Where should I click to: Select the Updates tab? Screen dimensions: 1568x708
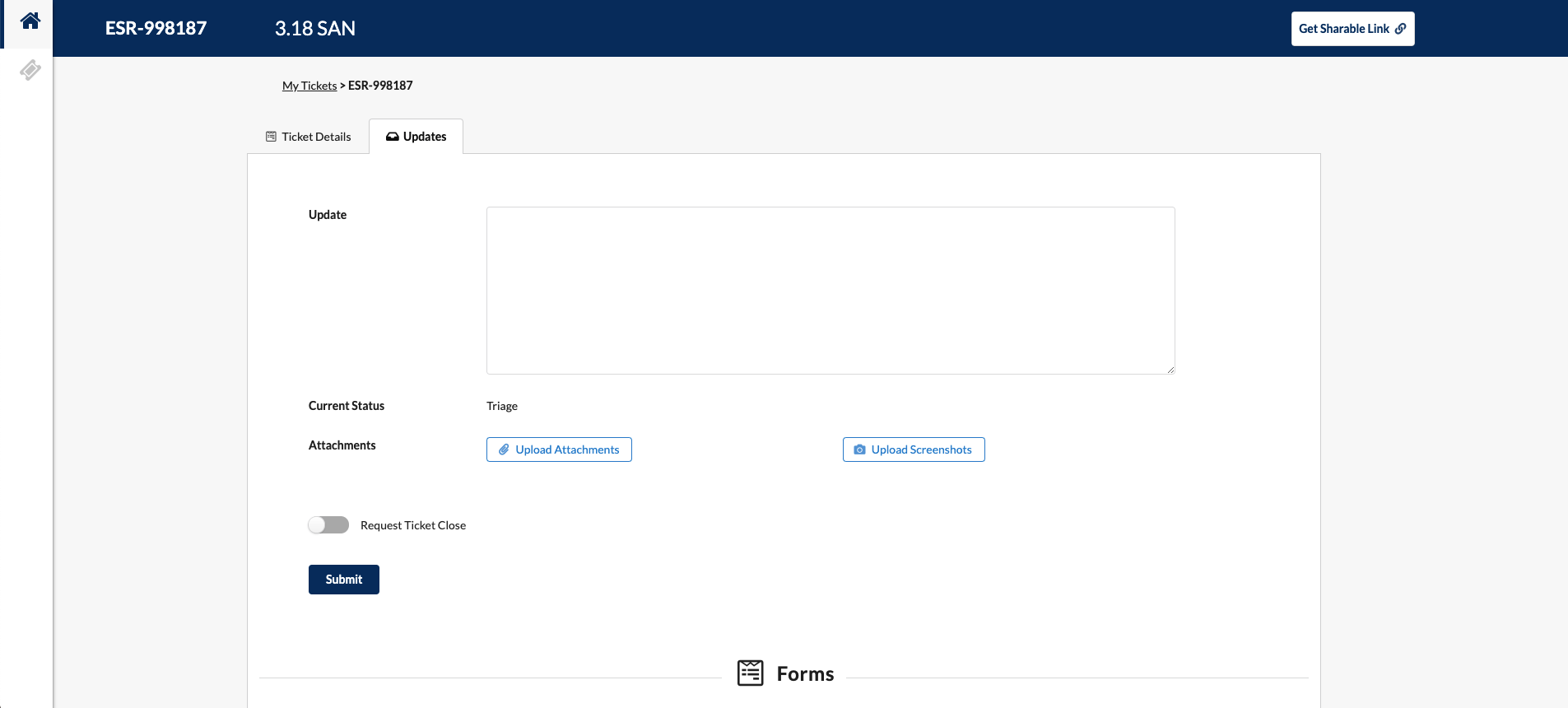pos(425,137)
